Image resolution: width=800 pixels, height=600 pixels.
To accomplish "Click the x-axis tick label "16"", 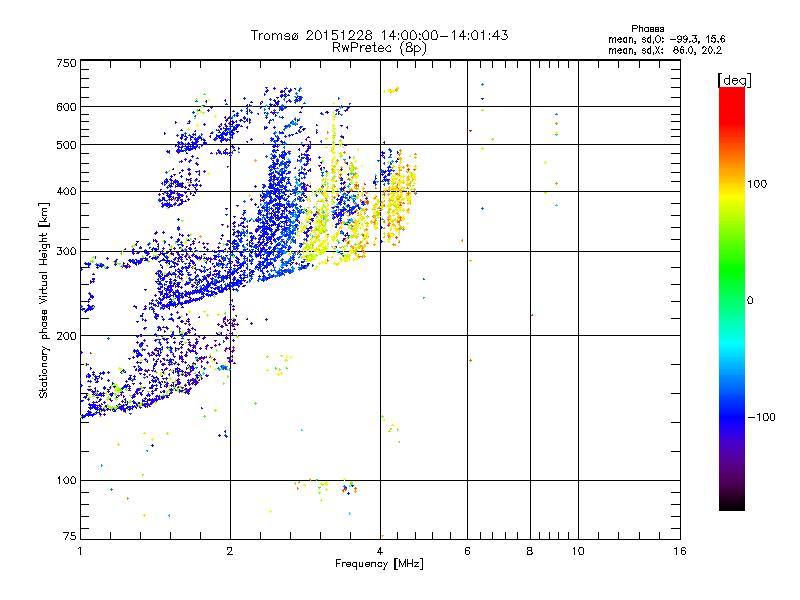I will pyautogui.click(x=680, y=551).
